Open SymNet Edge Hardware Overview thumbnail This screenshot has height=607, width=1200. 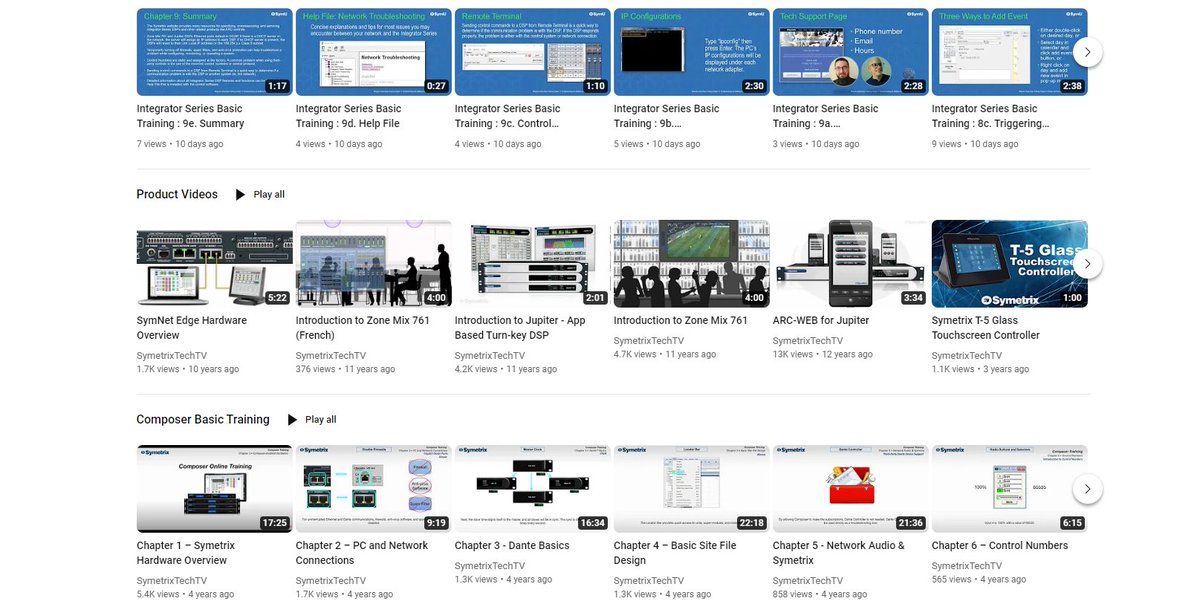click(215, 264)
